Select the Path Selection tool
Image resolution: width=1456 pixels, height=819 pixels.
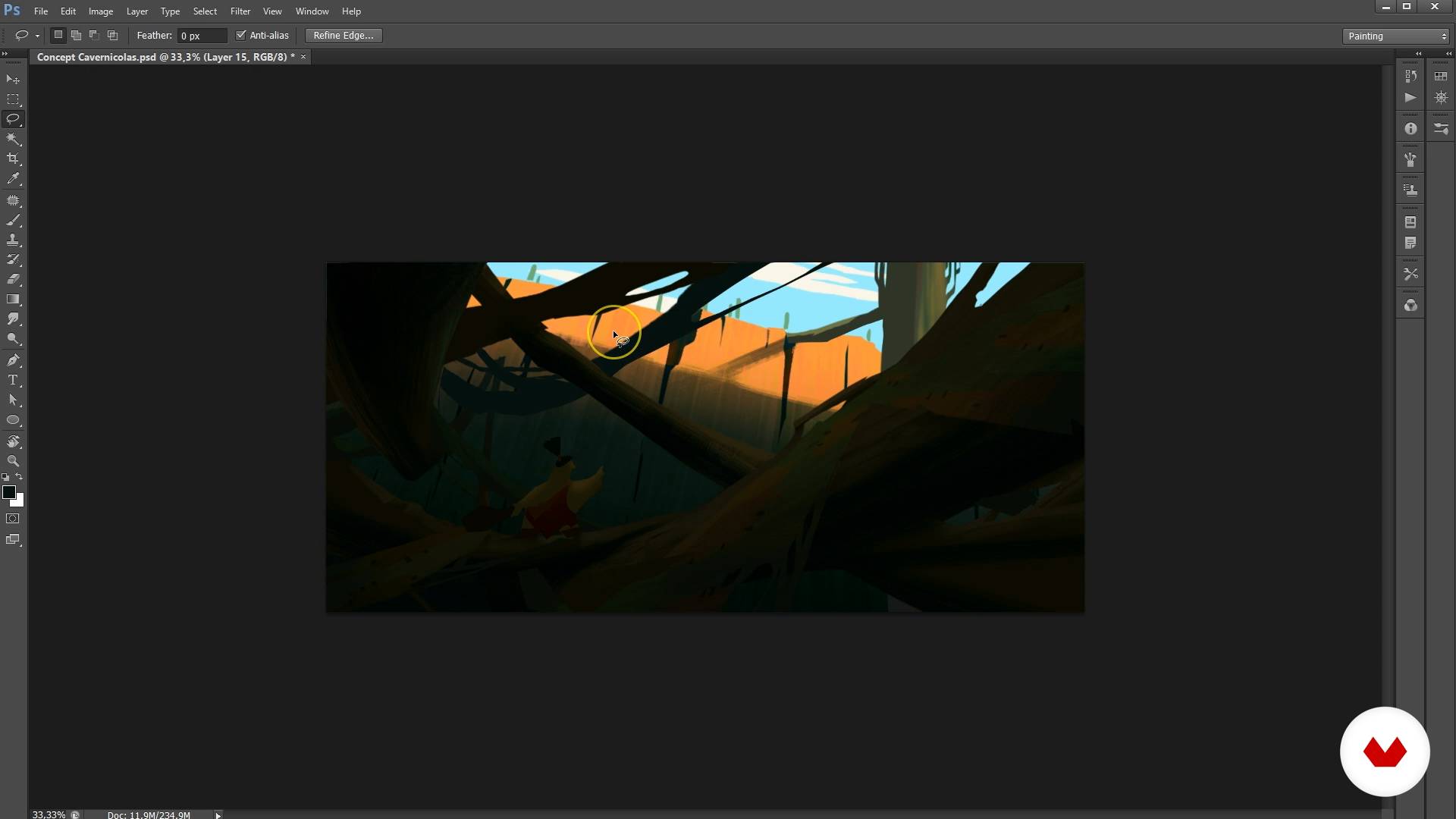click(x=13, y=400)
